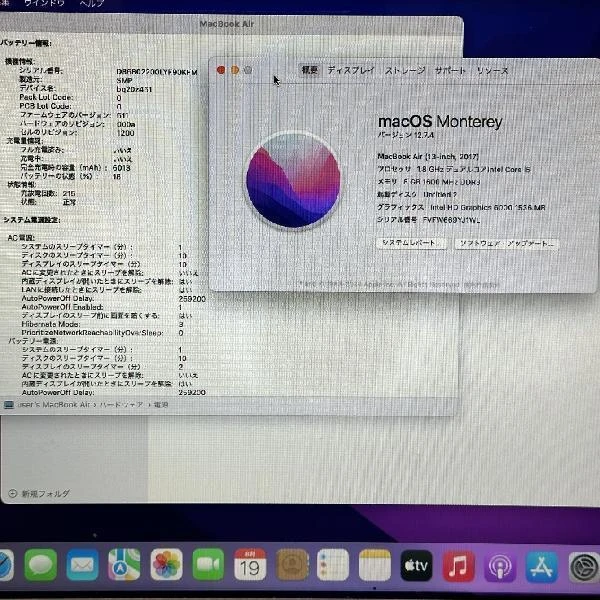The height and width of the screenshot is (600, 600).
Task: Select the バージョン 12.7.4 text
Action: (406, 135)
